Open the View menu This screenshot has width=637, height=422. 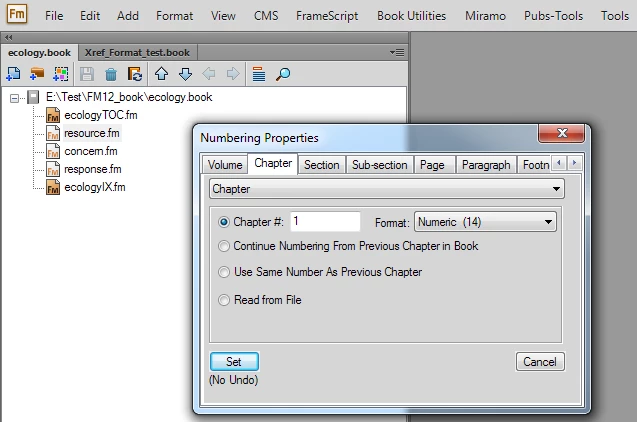click(223, 16)
